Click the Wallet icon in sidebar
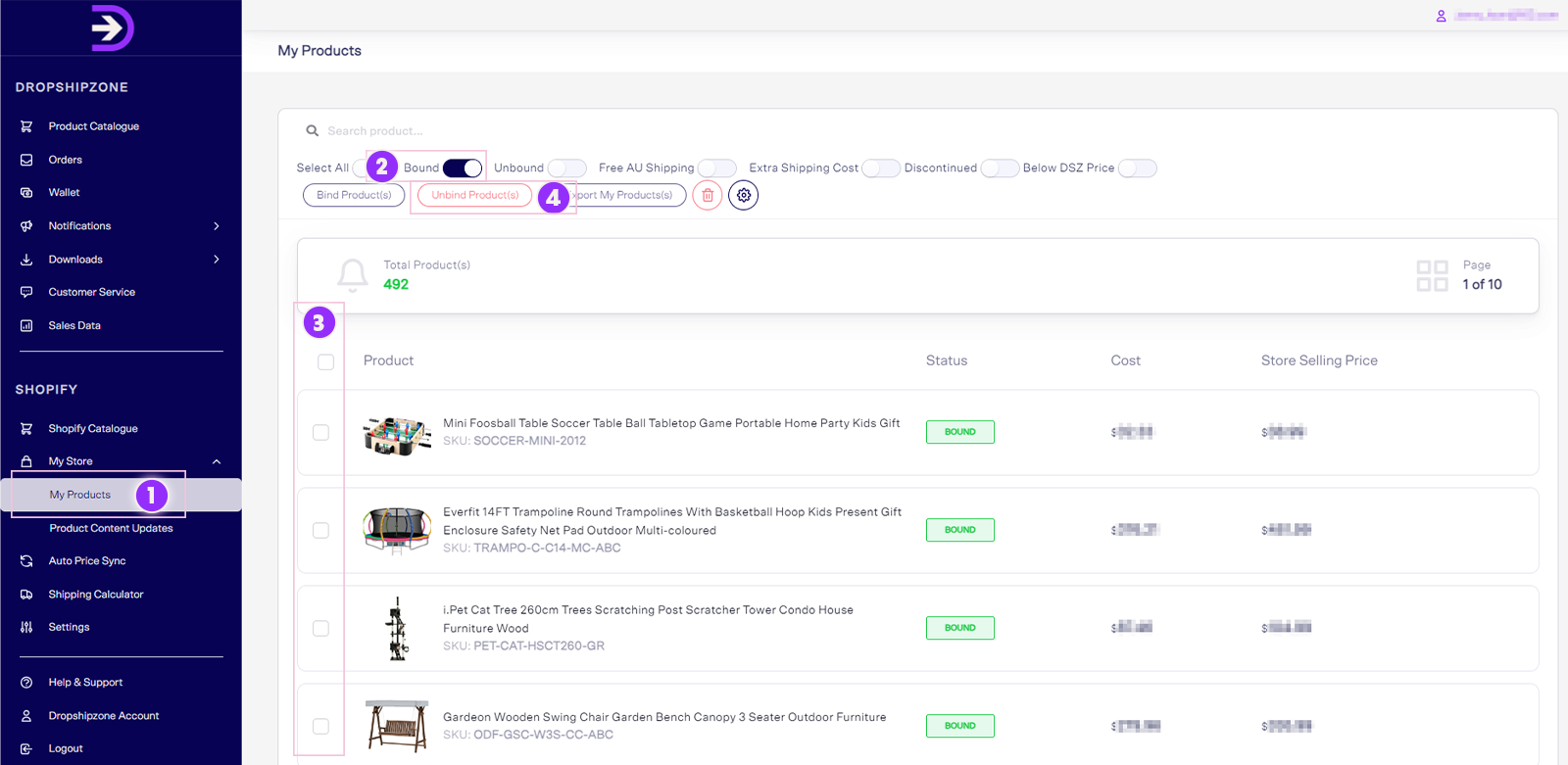Viewport: 1568px width, 765px height. click(x=26, y=193)
